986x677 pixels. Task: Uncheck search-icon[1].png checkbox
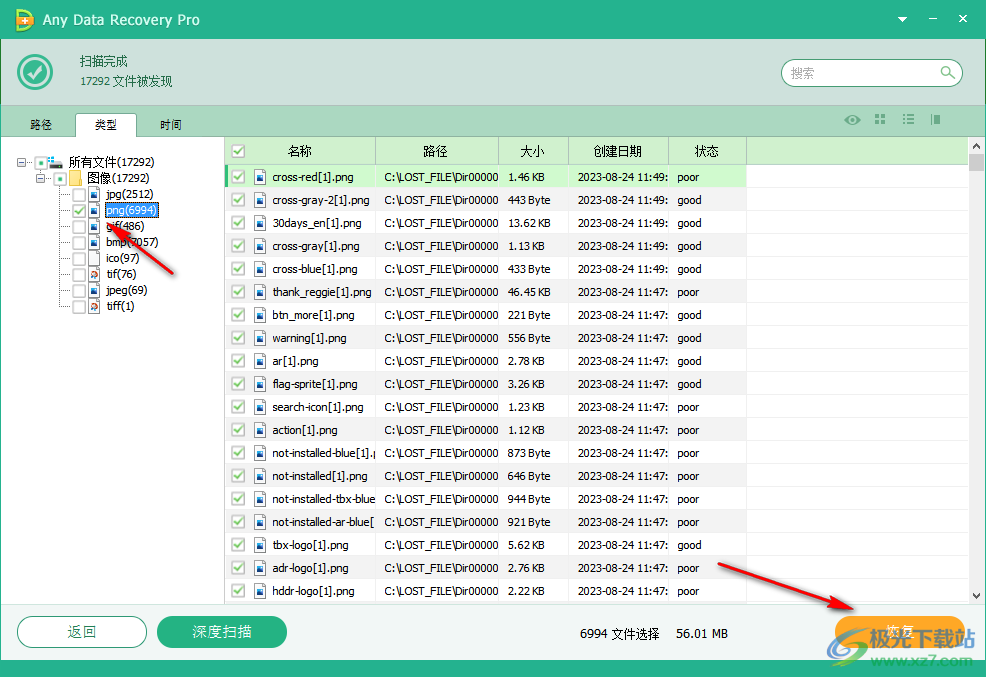tap(238, 407)
